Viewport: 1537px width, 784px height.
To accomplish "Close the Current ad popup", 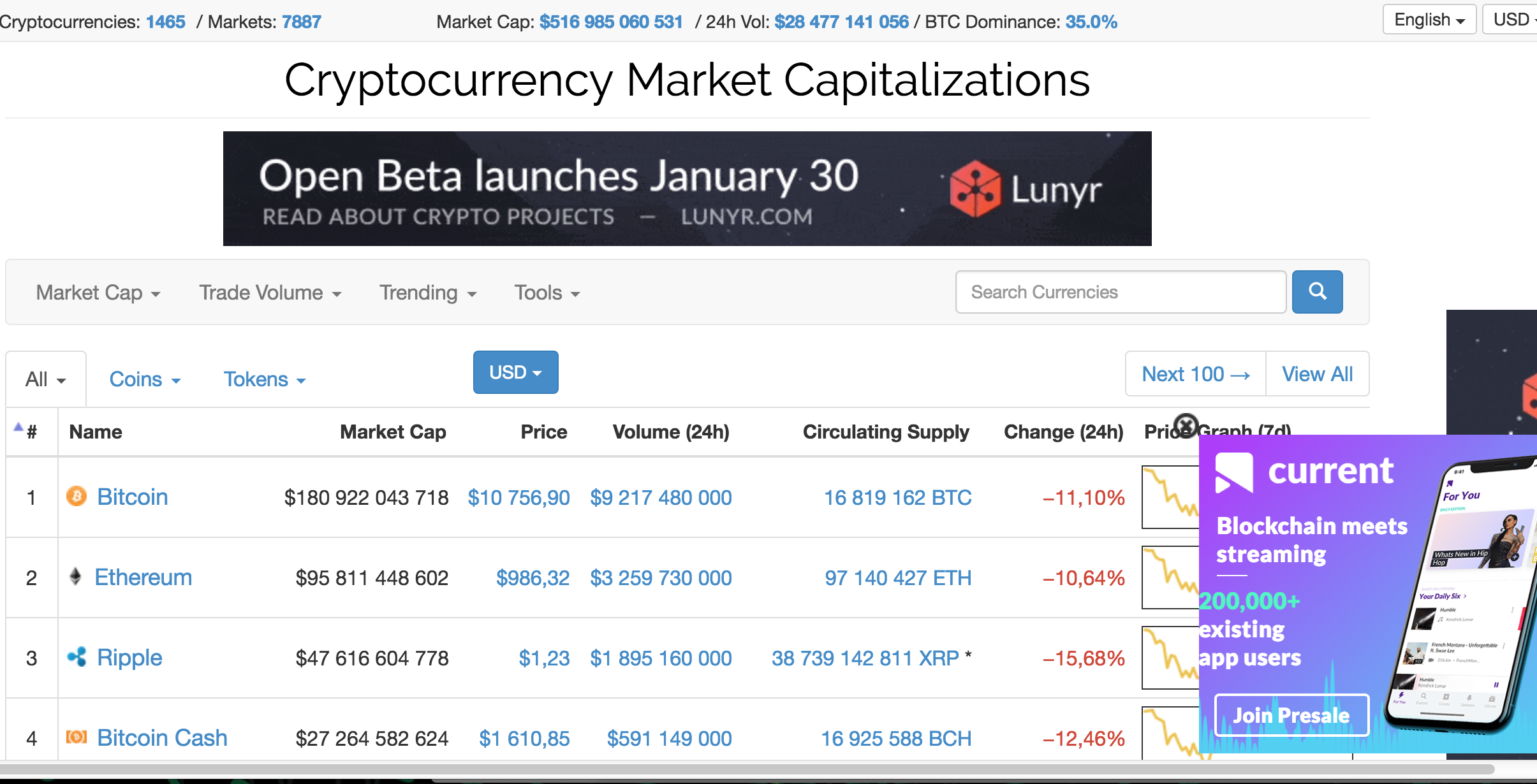I will pos(1186,425).
